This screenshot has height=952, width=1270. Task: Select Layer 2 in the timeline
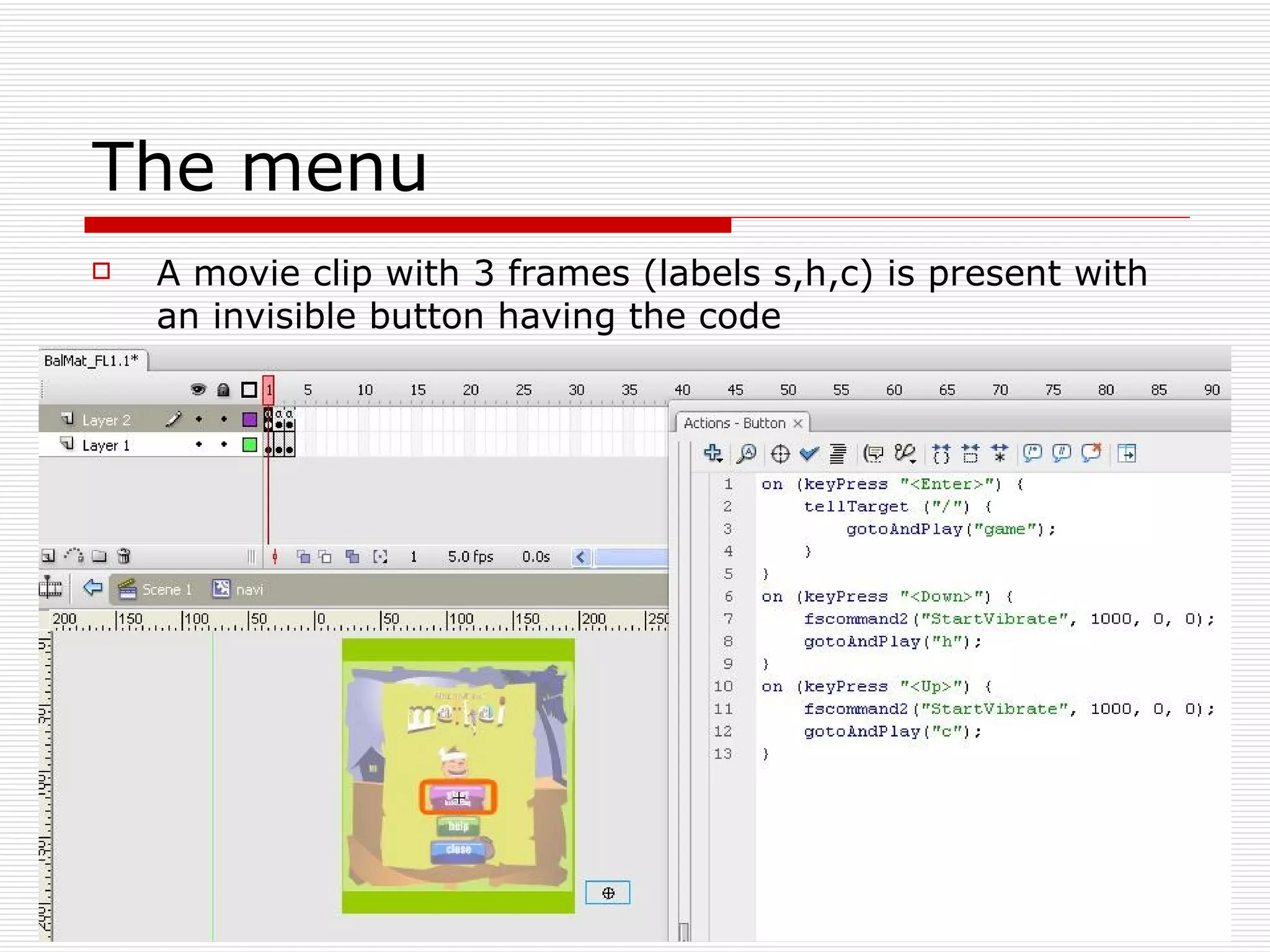click(107, 420)
